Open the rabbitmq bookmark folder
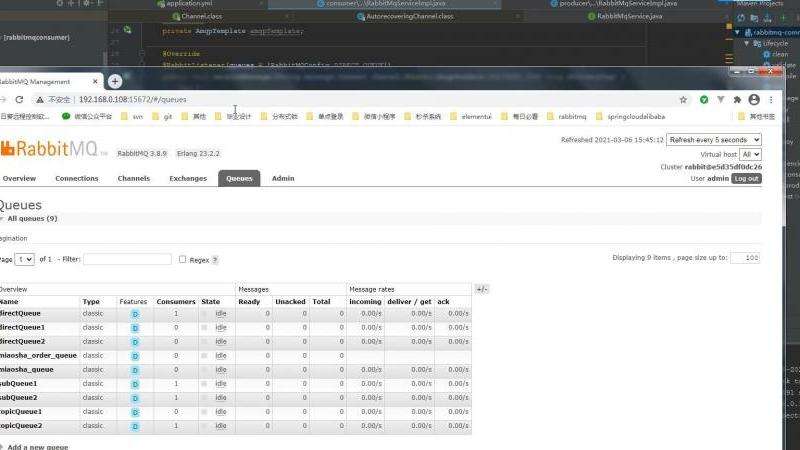Image resolution: width=800 pixels, height=450 pixels. point(566,116)
